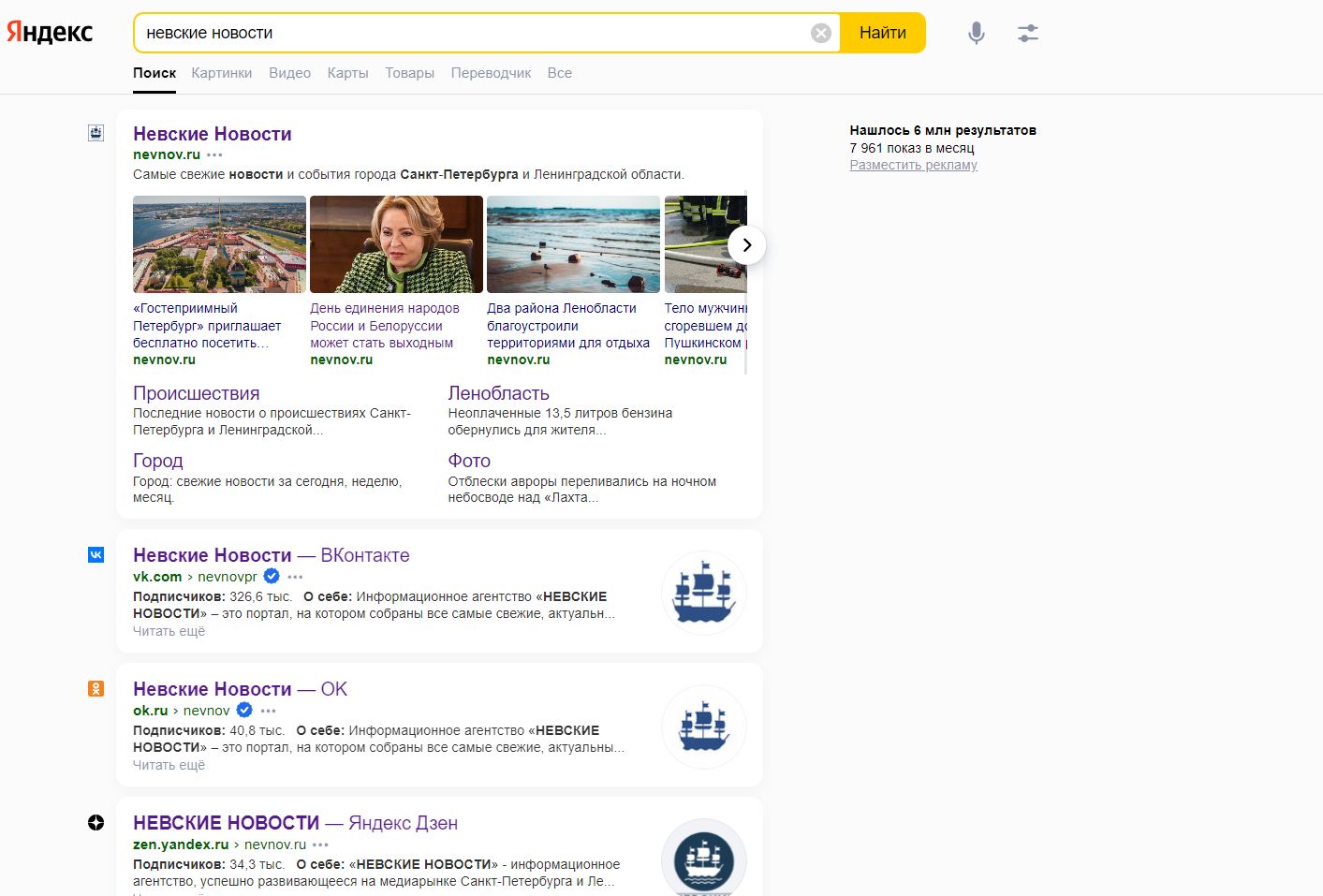Open Невские Новости — OK result
Image resolution: width=1323 pixels, height=896 pixels.
[240, 689]
